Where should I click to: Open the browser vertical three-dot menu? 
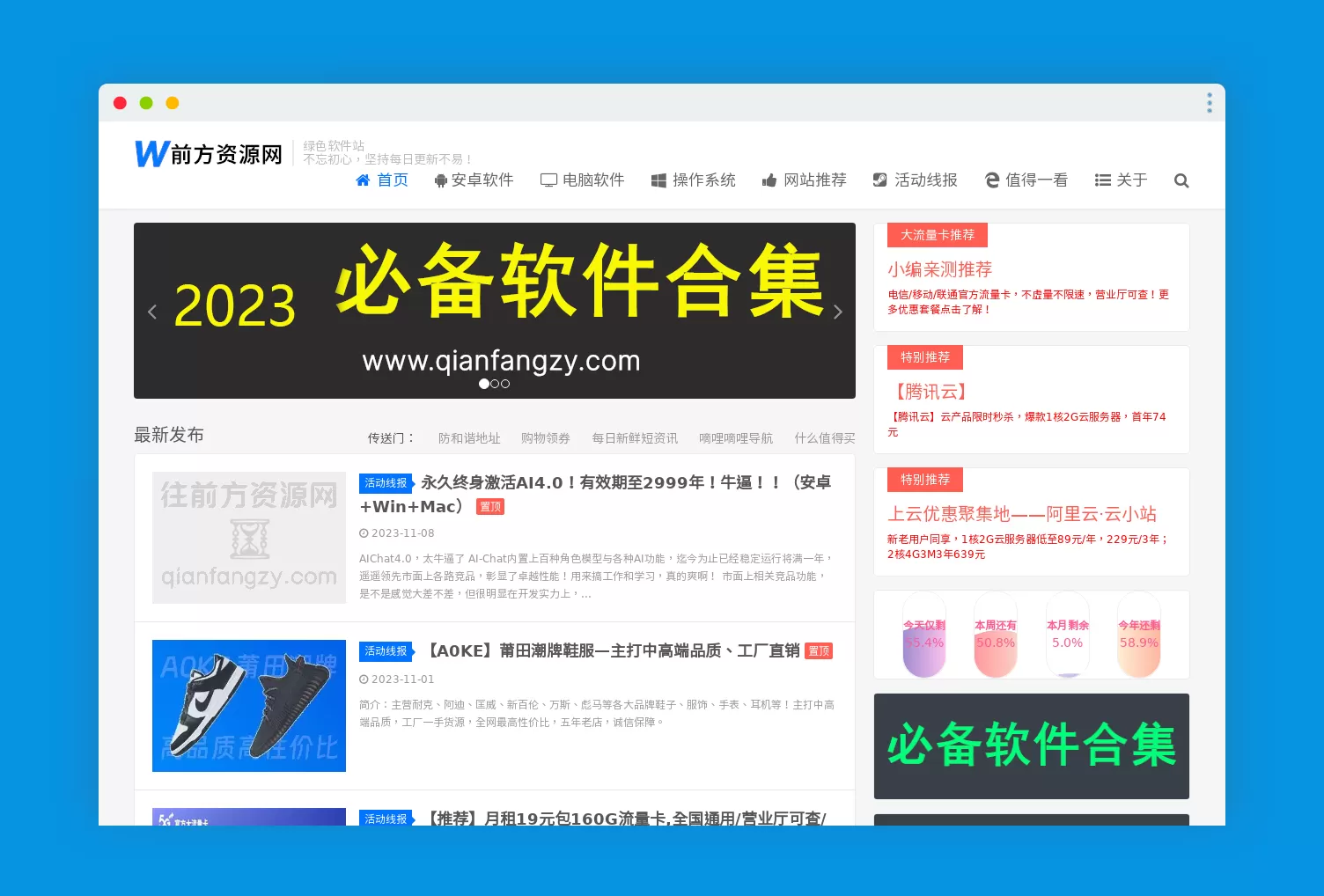click(x=1210, y=102)
